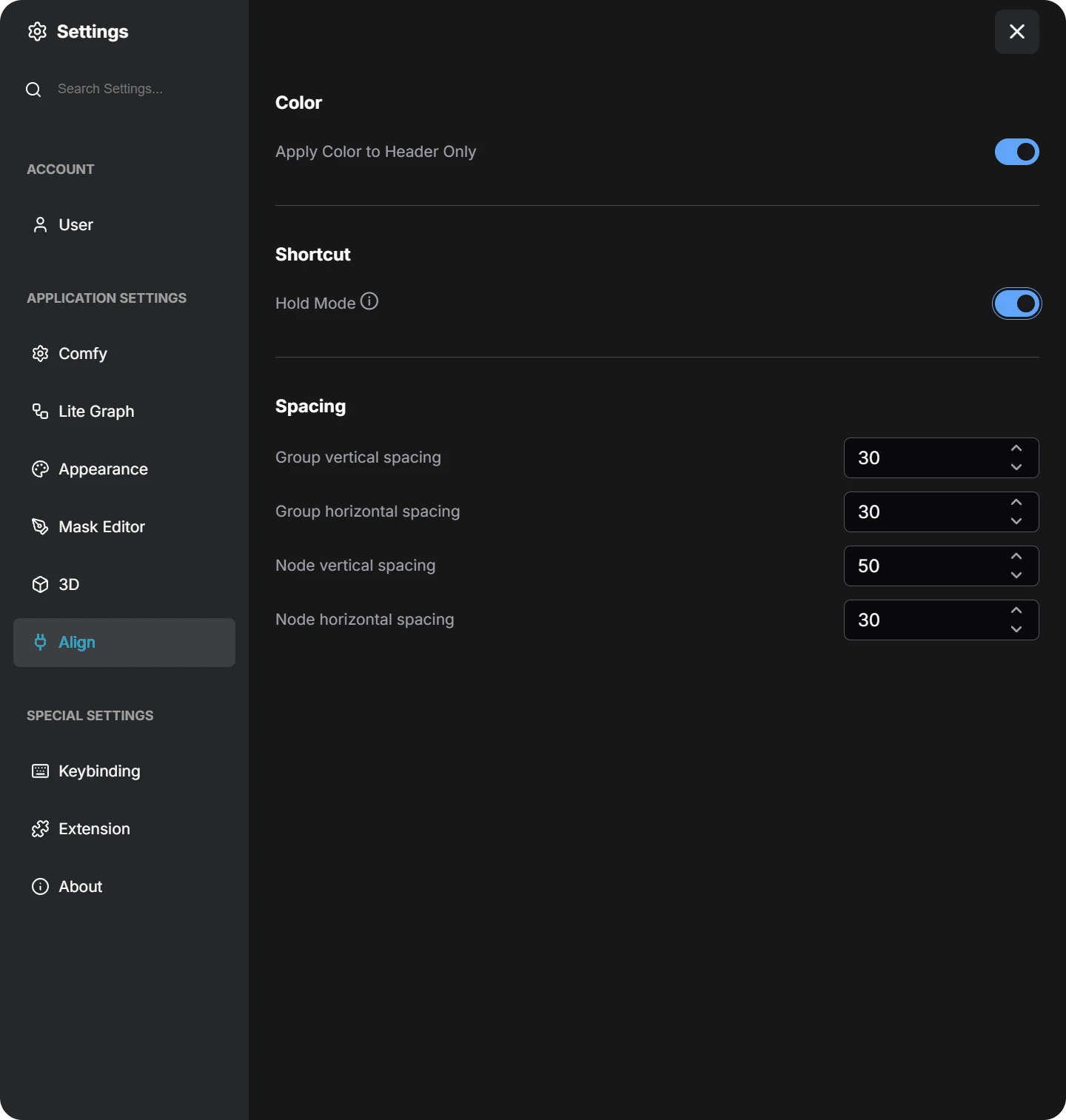Click the Mask Editor brush icon
The width and height of the screenshot is (1066, 1120).
(40, 527)
